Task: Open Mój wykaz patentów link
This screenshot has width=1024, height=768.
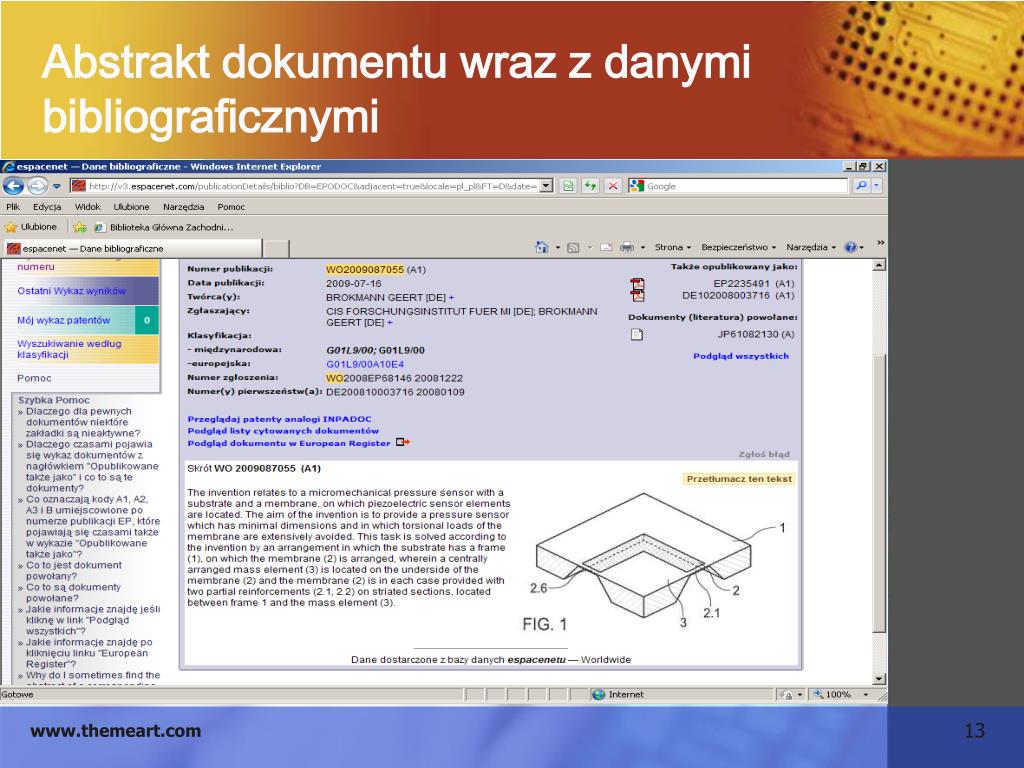Action: [63, 321]
